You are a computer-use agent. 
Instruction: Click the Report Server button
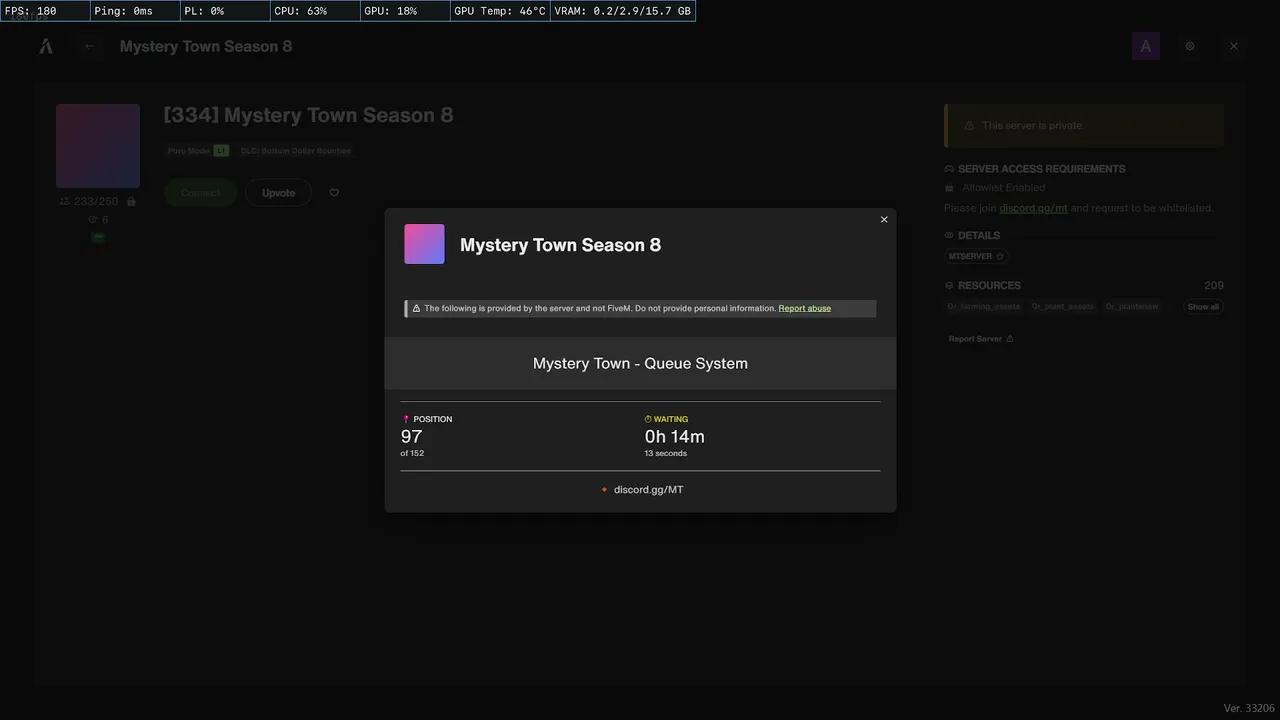[x=981, y=339]
